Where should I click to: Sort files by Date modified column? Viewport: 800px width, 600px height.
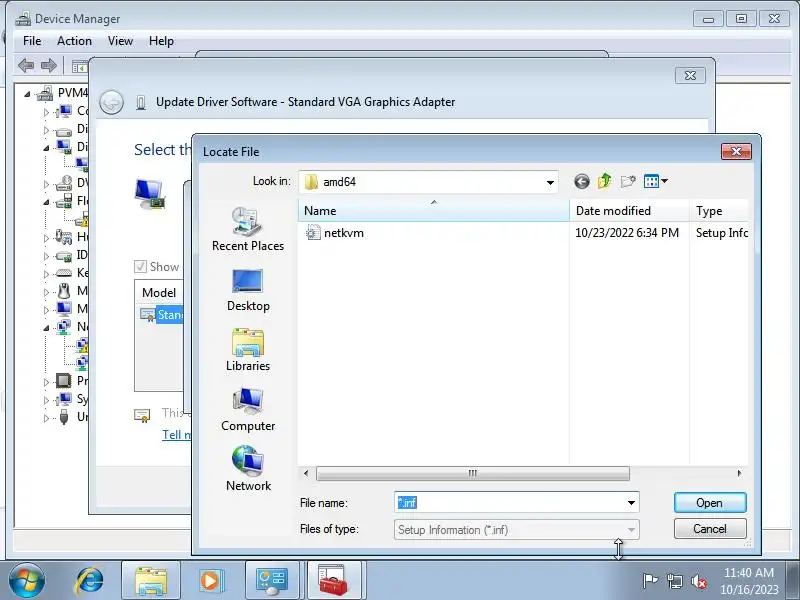[629, 211]
